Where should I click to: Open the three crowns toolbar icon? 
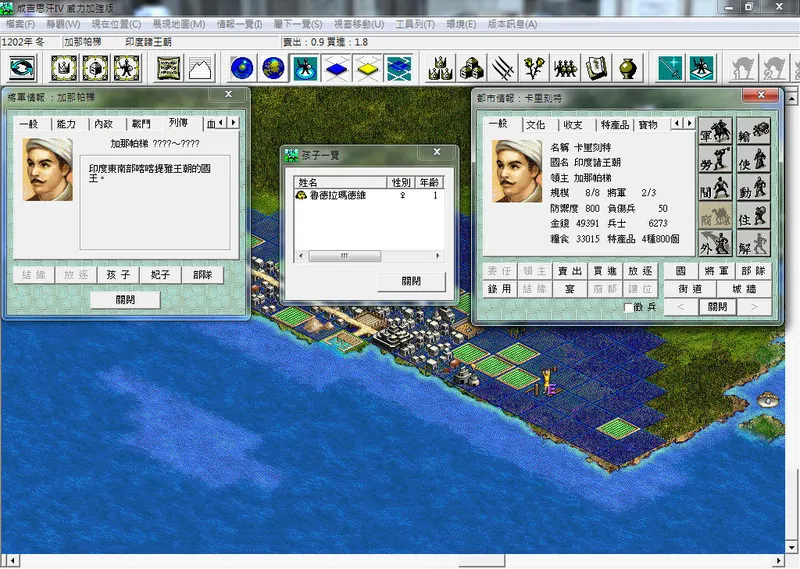point(440,68)
